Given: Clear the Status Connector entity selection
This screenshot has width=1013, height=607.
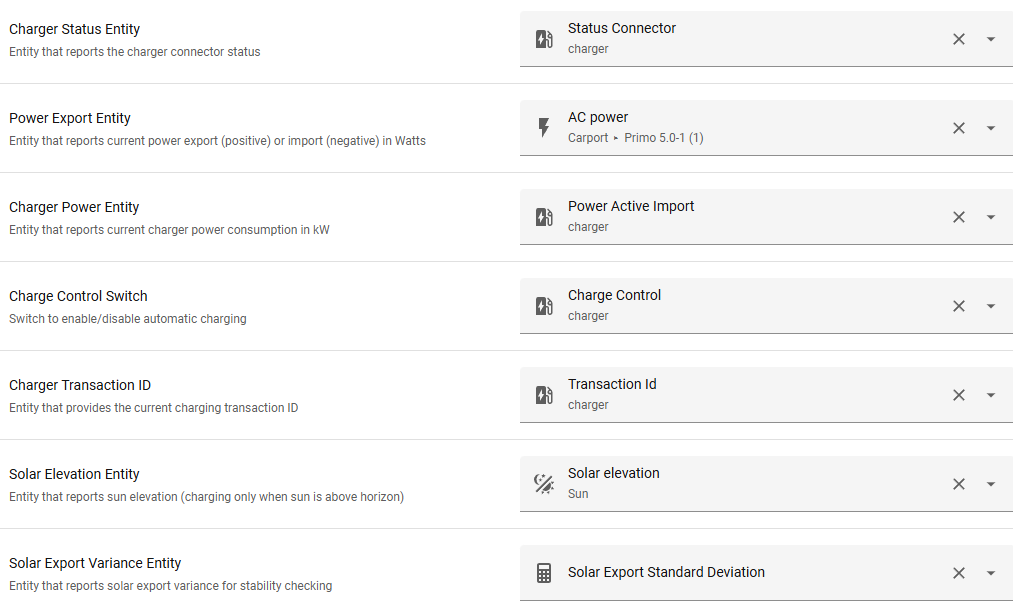Looking at the screenshot, I should click(x=959, y=39).
